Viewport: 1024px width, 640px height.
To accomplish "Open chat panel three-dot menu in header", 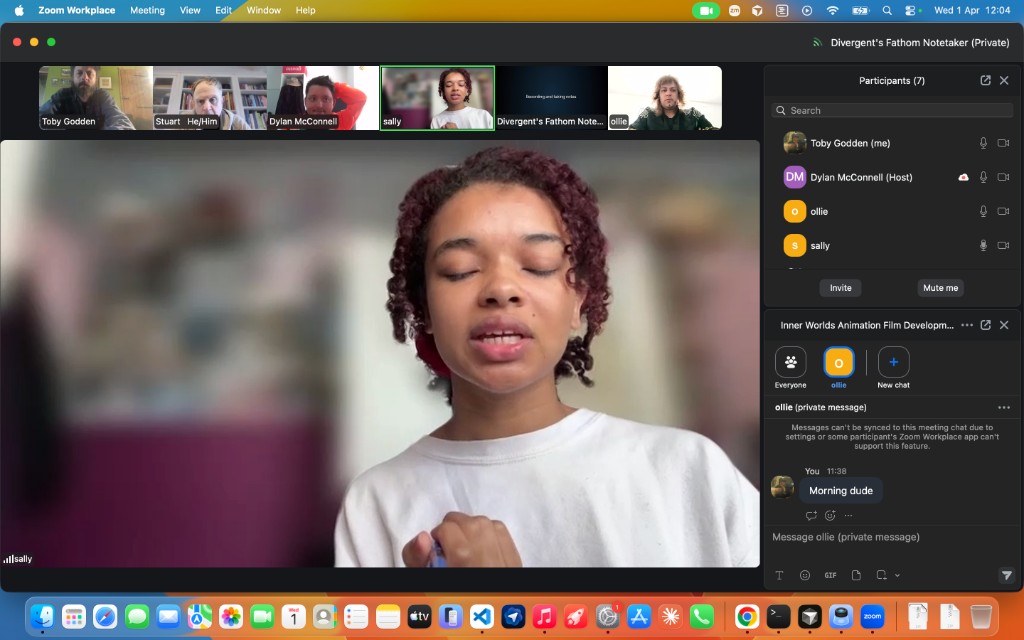I will point(966,325).
